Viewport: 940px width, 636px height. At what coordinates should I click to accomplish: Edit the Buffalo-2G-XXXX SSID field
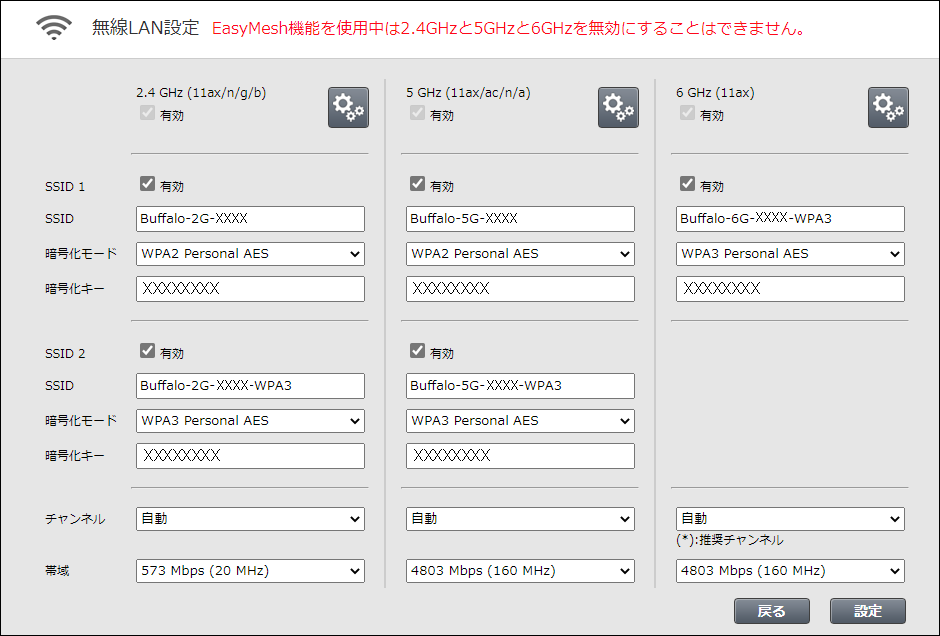[x=250, y=219]
